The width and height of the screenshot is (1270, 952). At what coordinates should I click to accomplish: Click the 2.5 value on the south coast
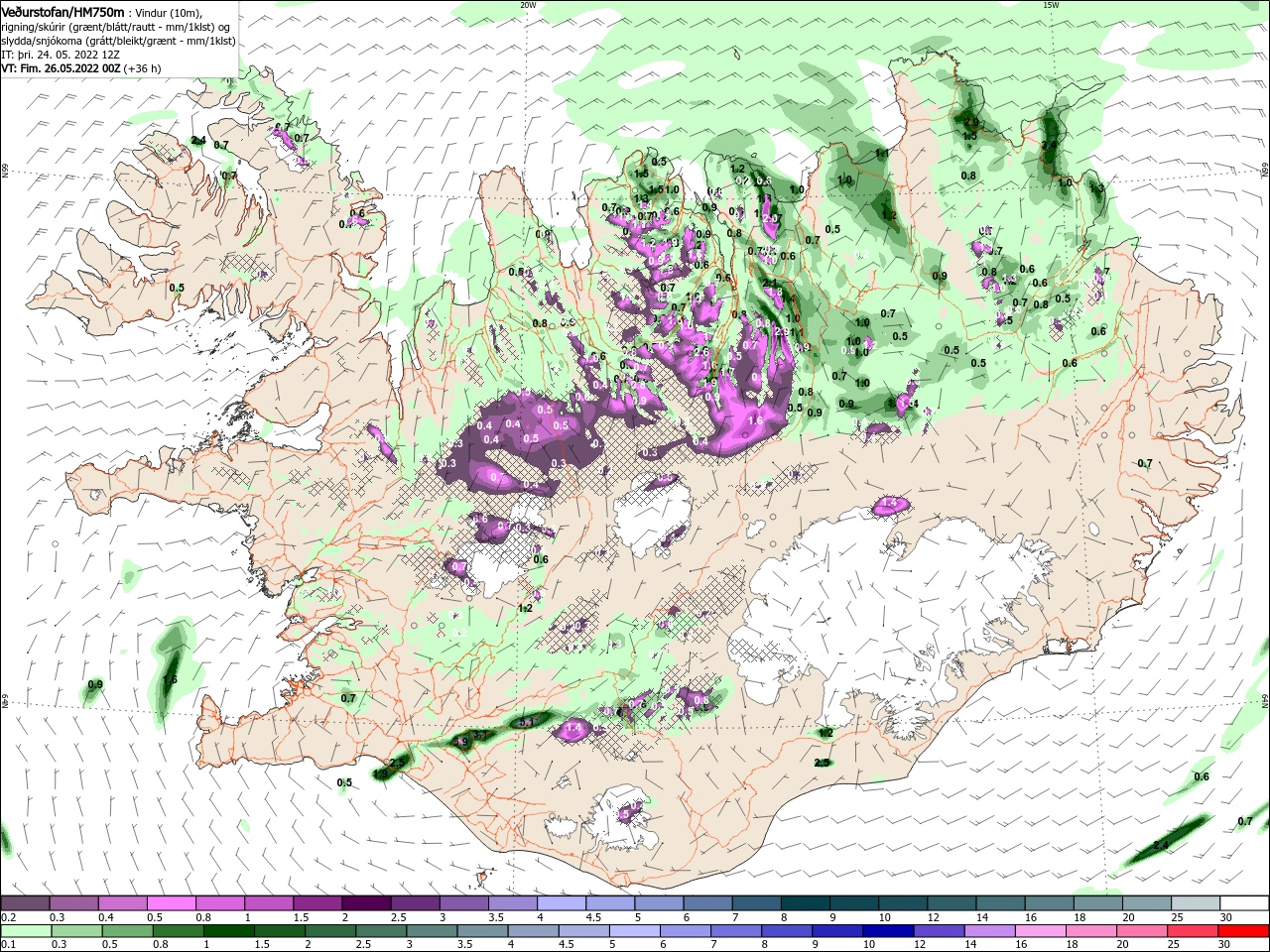822,762
